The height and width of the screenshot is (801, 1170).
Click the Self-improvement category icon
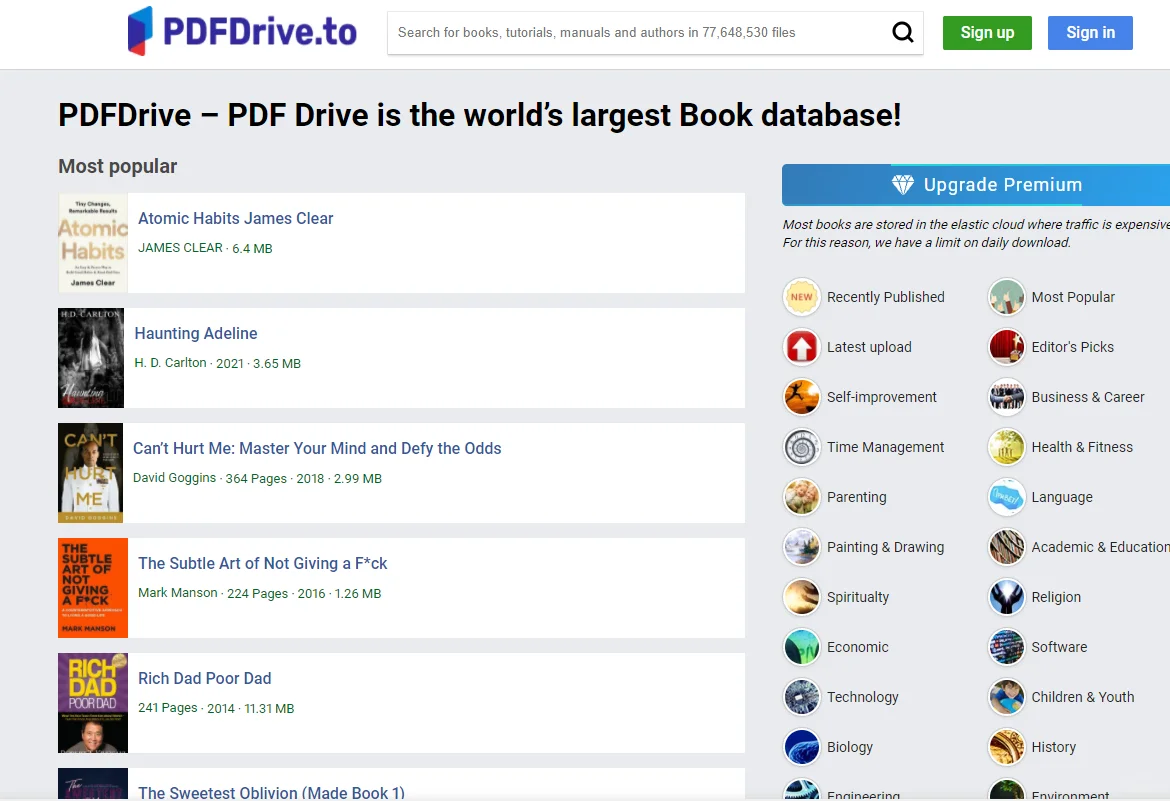(801, 397)
